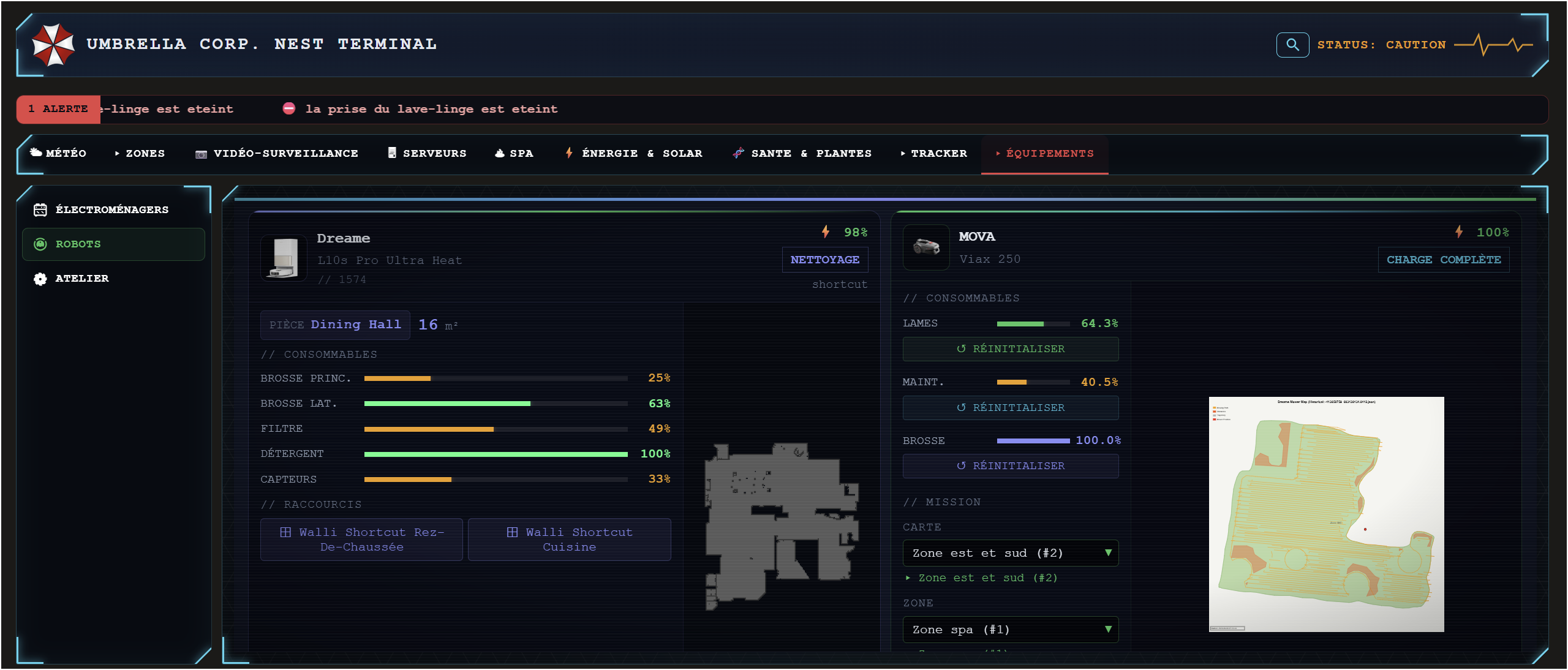The image size is (1568, 670).
Task: Click the 'L10s Pro Ultra Heat' model name
Action: tap(390, 260)
